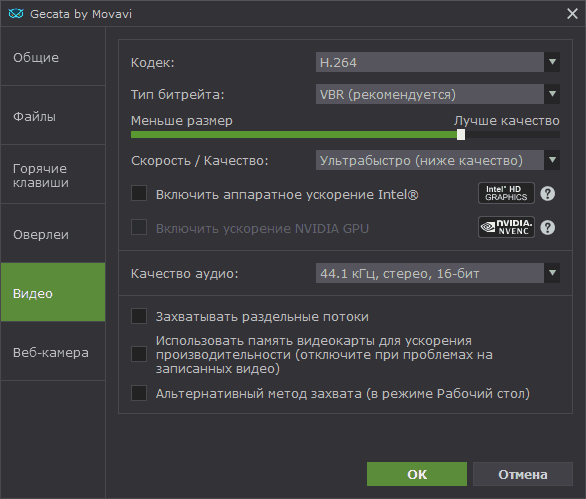Select the Оверлеи tab
The width and height of the screenshot is (586, 499).
coord(53,234)
